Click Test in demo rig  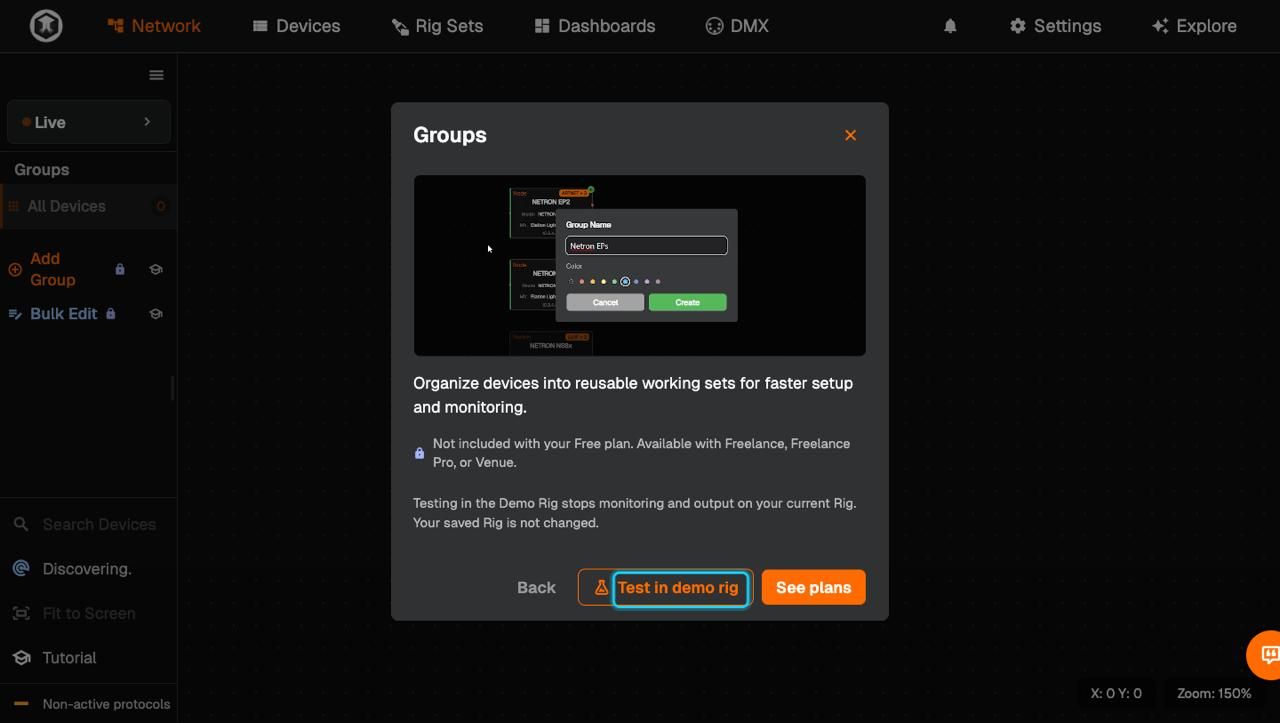pyautogui.click(x=666, y=587)
